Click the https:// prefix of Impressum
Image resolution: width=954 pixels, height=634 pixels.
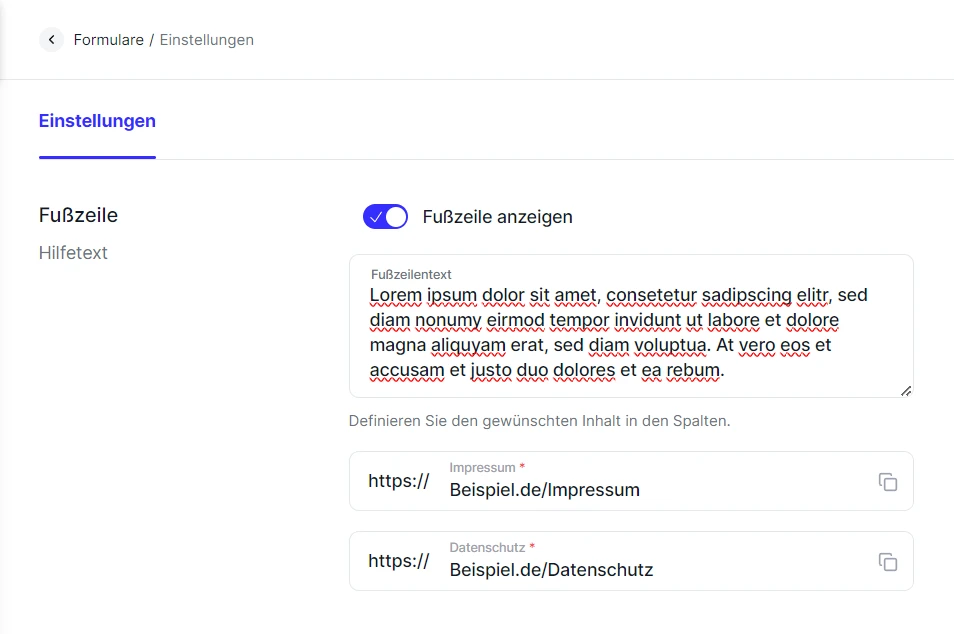[399, 481]
